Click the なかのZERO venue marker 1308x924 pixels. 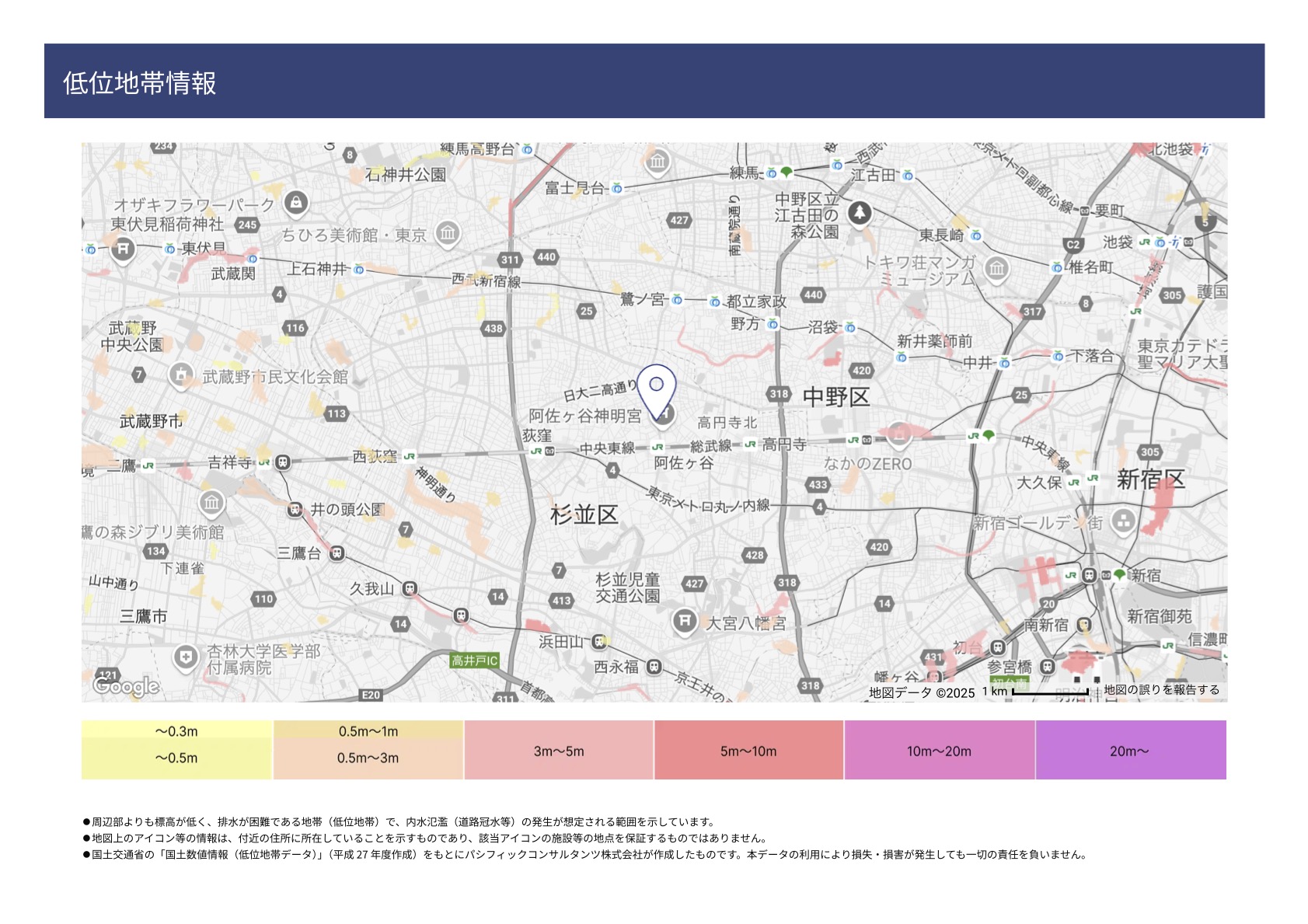click(898, 435)
